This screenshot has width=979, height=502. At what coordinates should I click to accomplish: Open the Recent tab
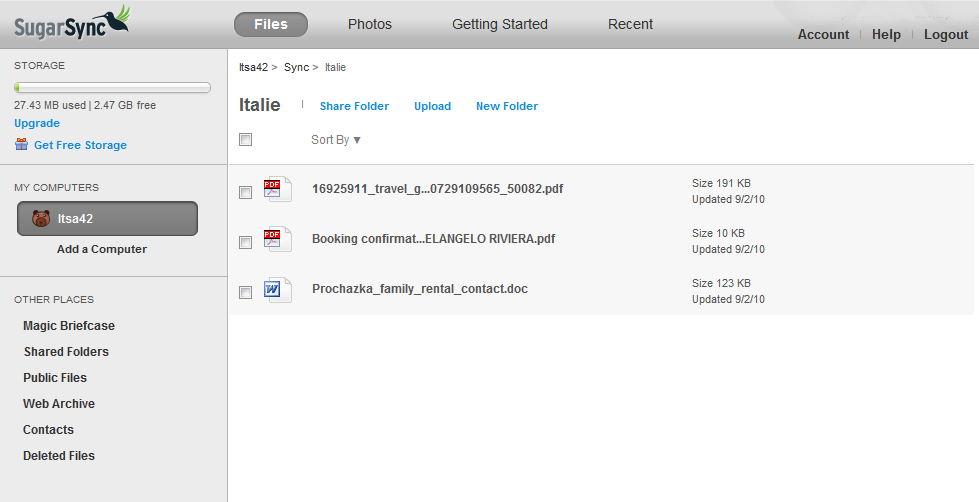[630, 24]
